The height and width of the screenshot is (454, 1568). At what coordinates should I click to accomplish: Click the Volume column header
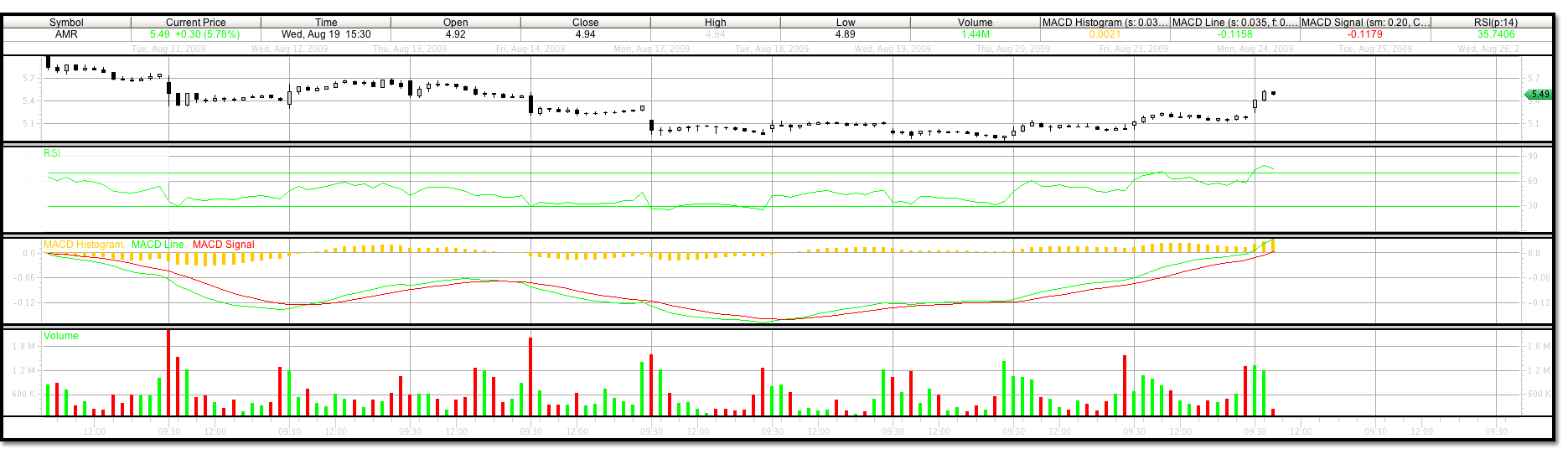975,23
